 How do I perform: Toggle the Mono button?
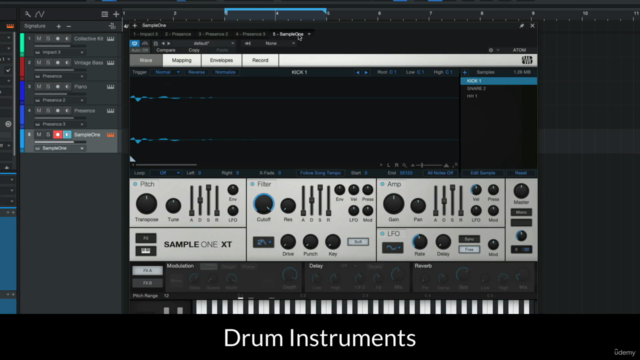pos(521,212)
